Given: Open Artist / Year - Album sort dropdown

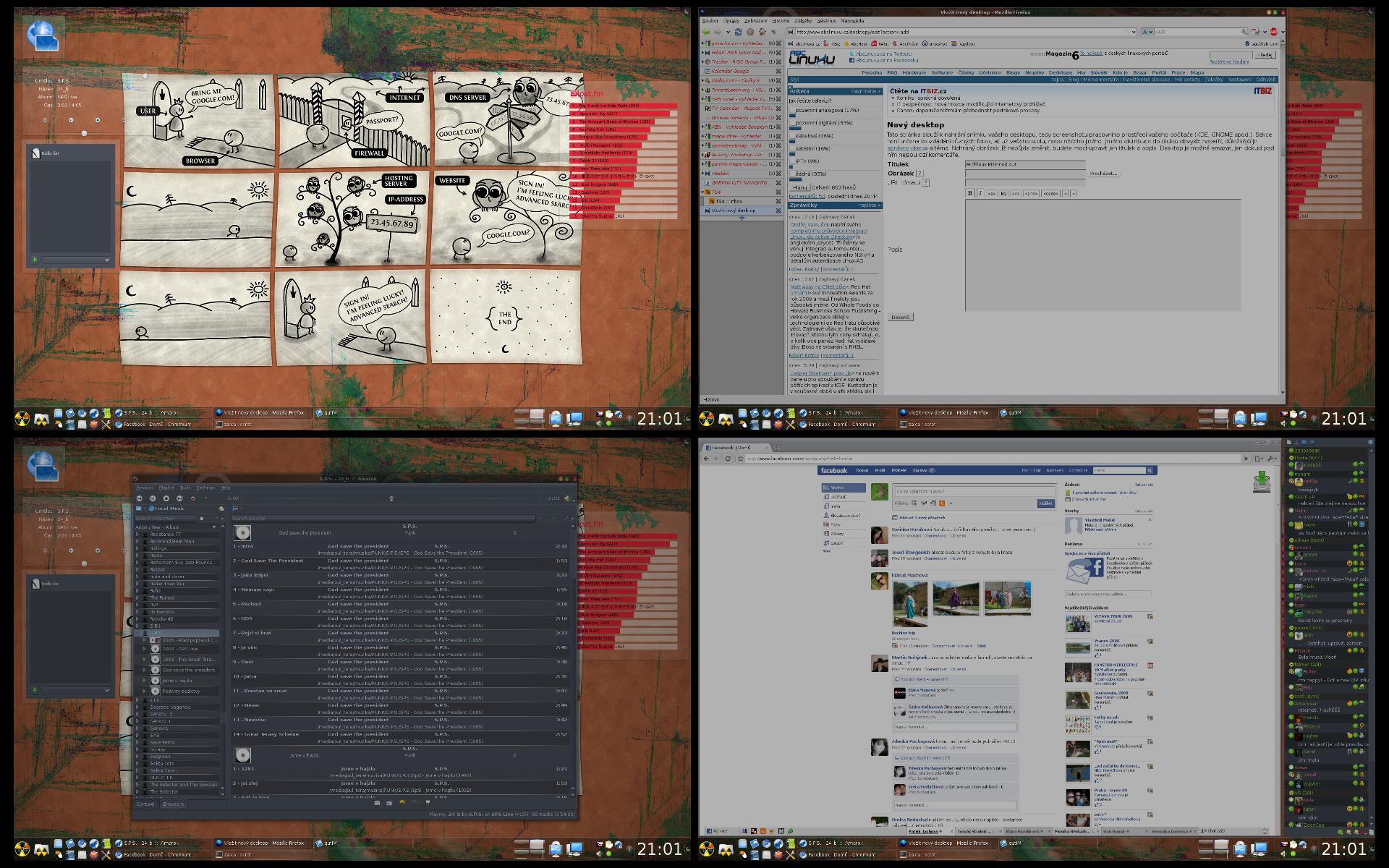Looking at the screenshot, I should point(214,527).
